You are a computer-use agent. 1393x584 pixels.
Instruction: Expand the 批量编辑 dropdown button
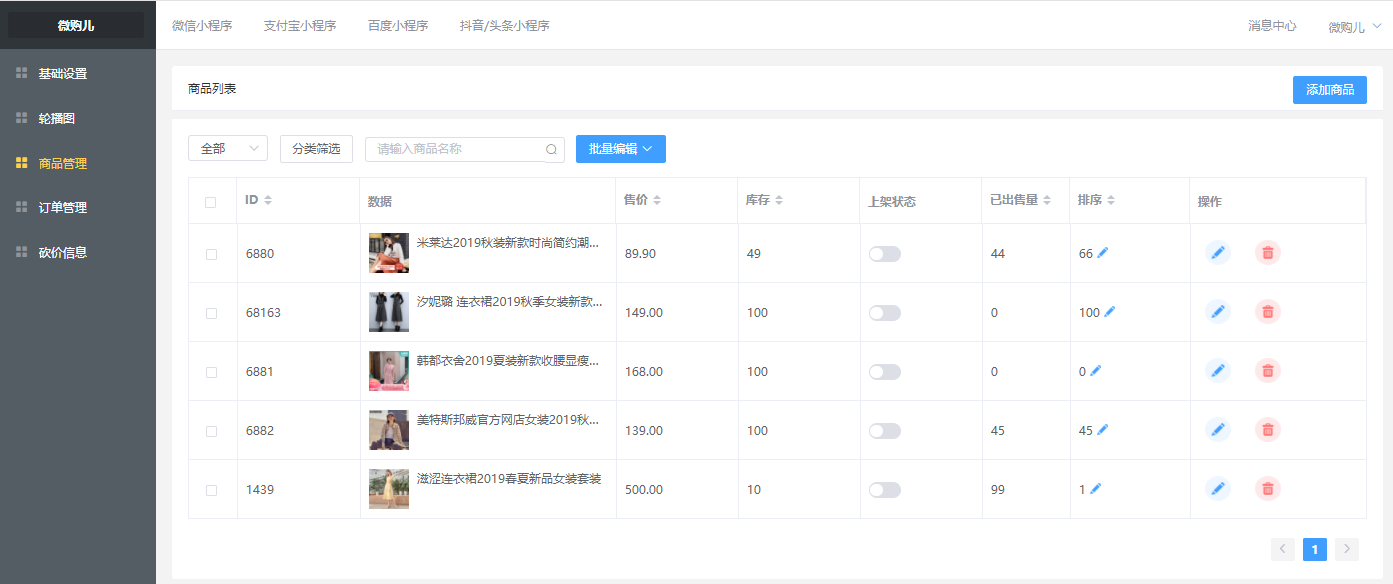point(621,149)
